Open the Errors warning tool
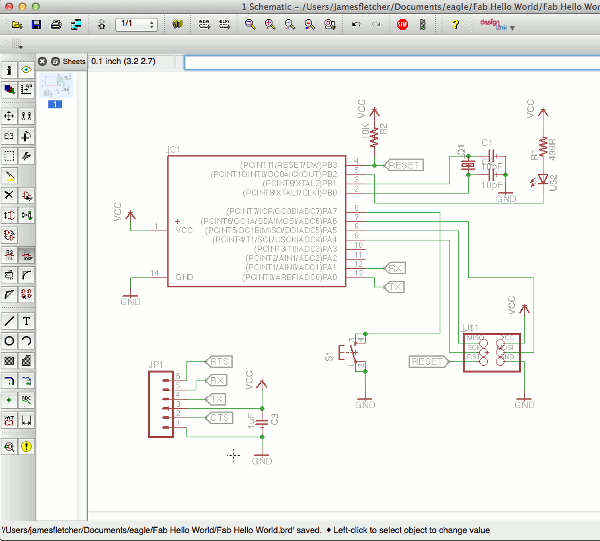The width and height of the screenshot is (600, 541). click(x=26, y=446)
